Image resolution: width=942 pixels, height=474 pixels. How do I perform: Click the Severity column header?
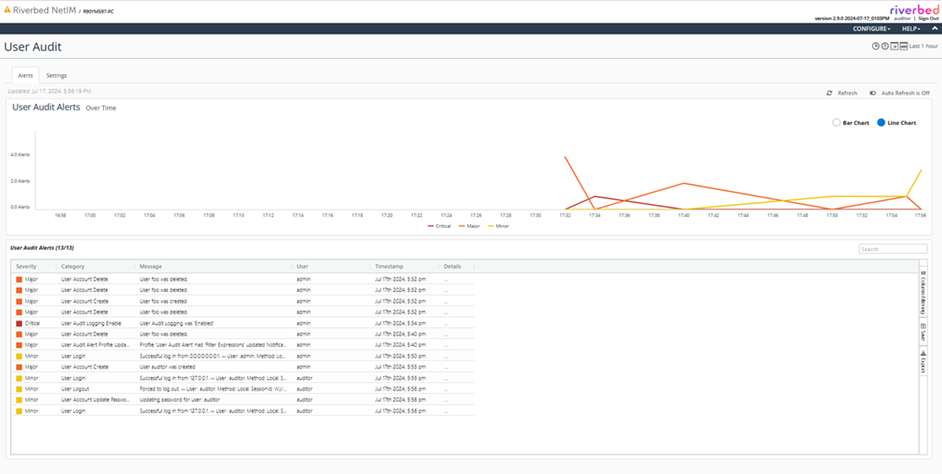coord(27,267)
